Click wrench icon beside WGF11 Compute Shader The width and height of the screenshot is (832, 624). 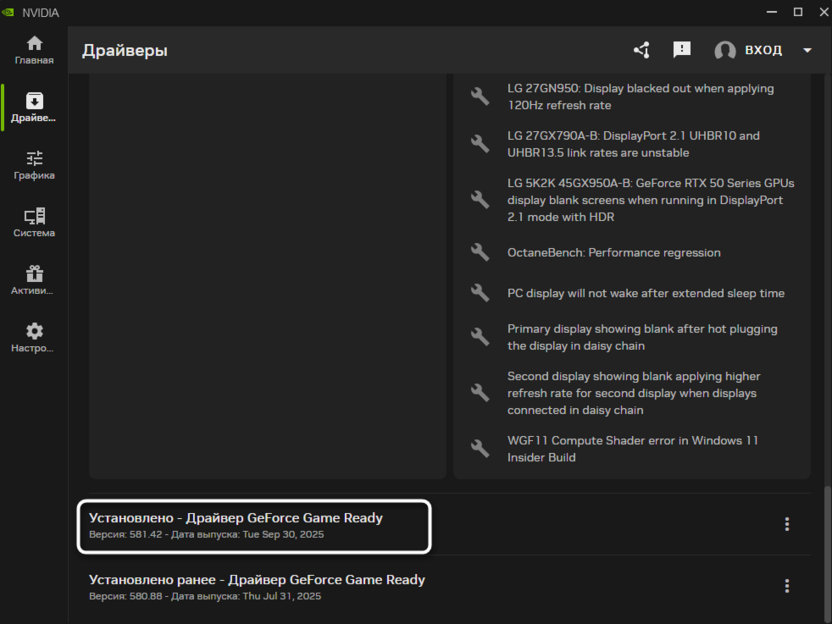tap(480, 448)
